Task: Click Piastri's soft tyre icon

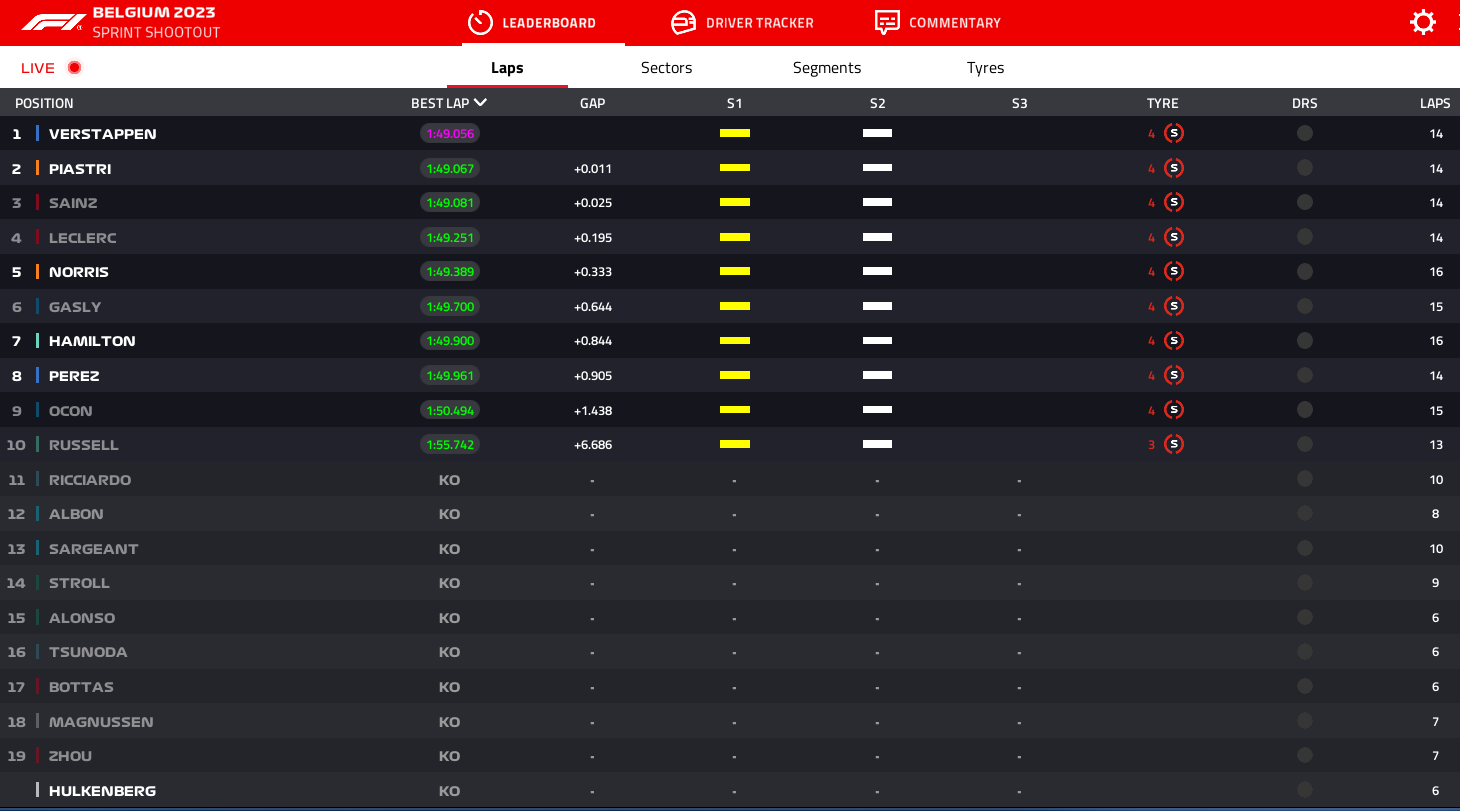Action: 1174,168
